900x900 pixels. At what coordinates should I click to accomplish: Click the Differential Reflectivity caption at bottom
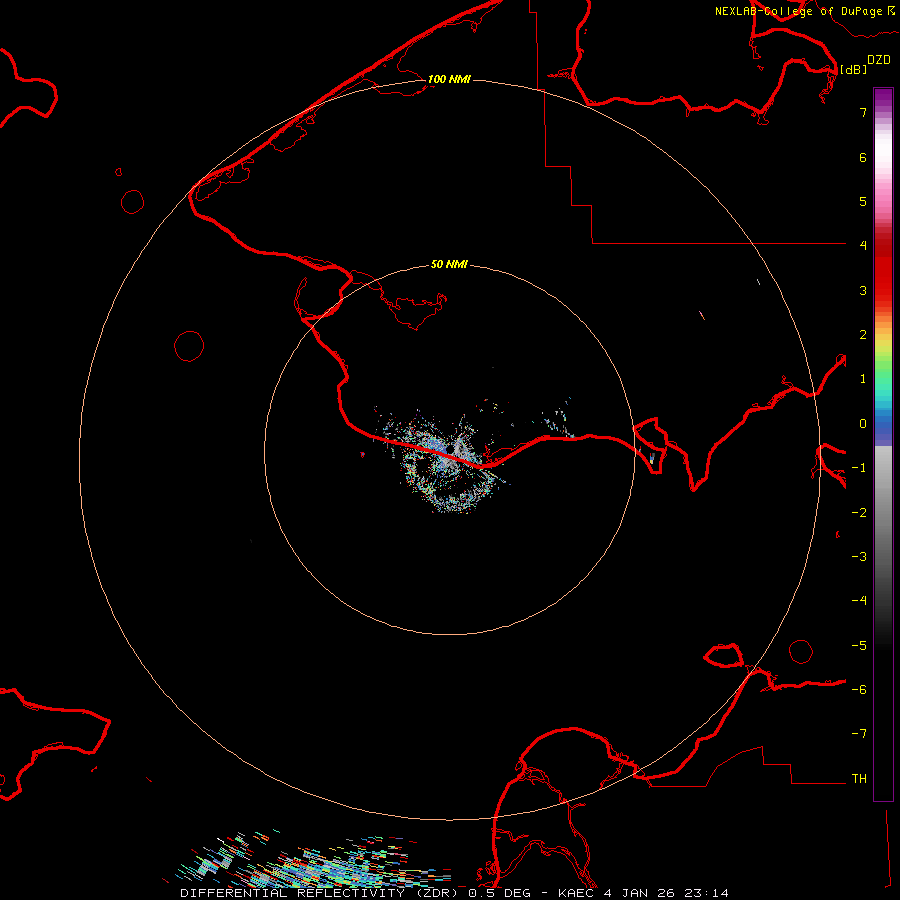pyautogui.click(x=454, y=893)
